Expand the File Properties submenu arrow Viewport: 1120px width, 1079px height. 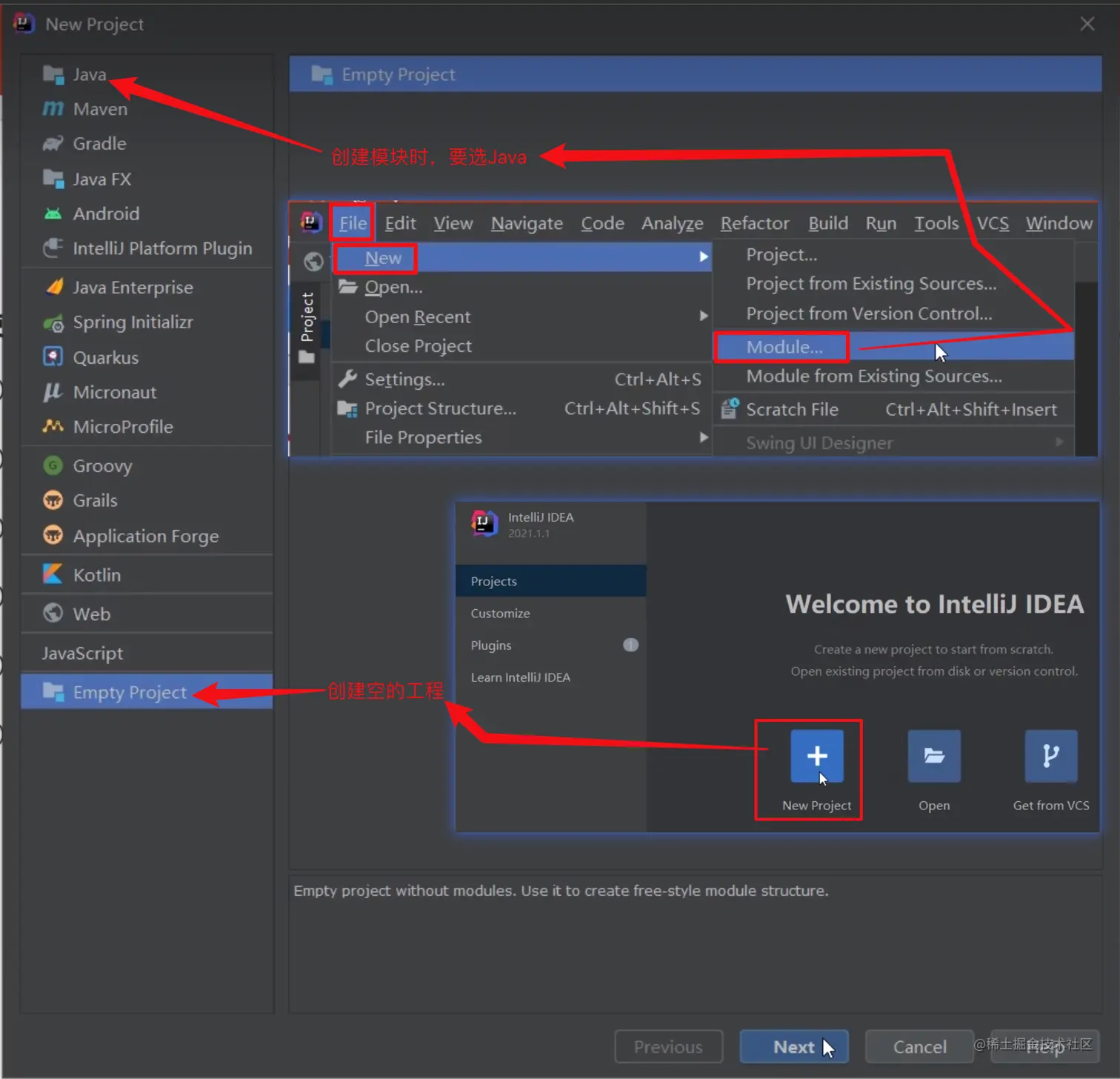pyautogui.click(x=703, y=437)
